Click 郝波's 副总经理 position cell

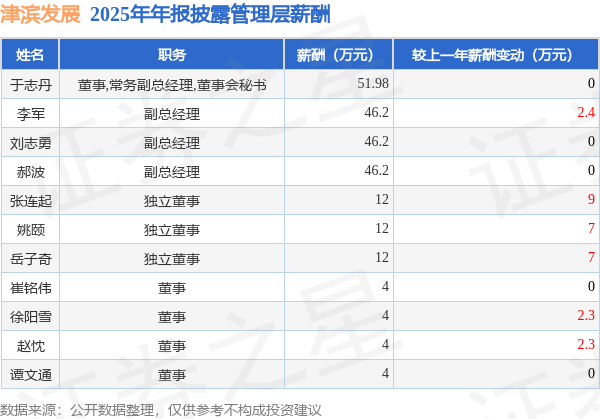[172, 171]
